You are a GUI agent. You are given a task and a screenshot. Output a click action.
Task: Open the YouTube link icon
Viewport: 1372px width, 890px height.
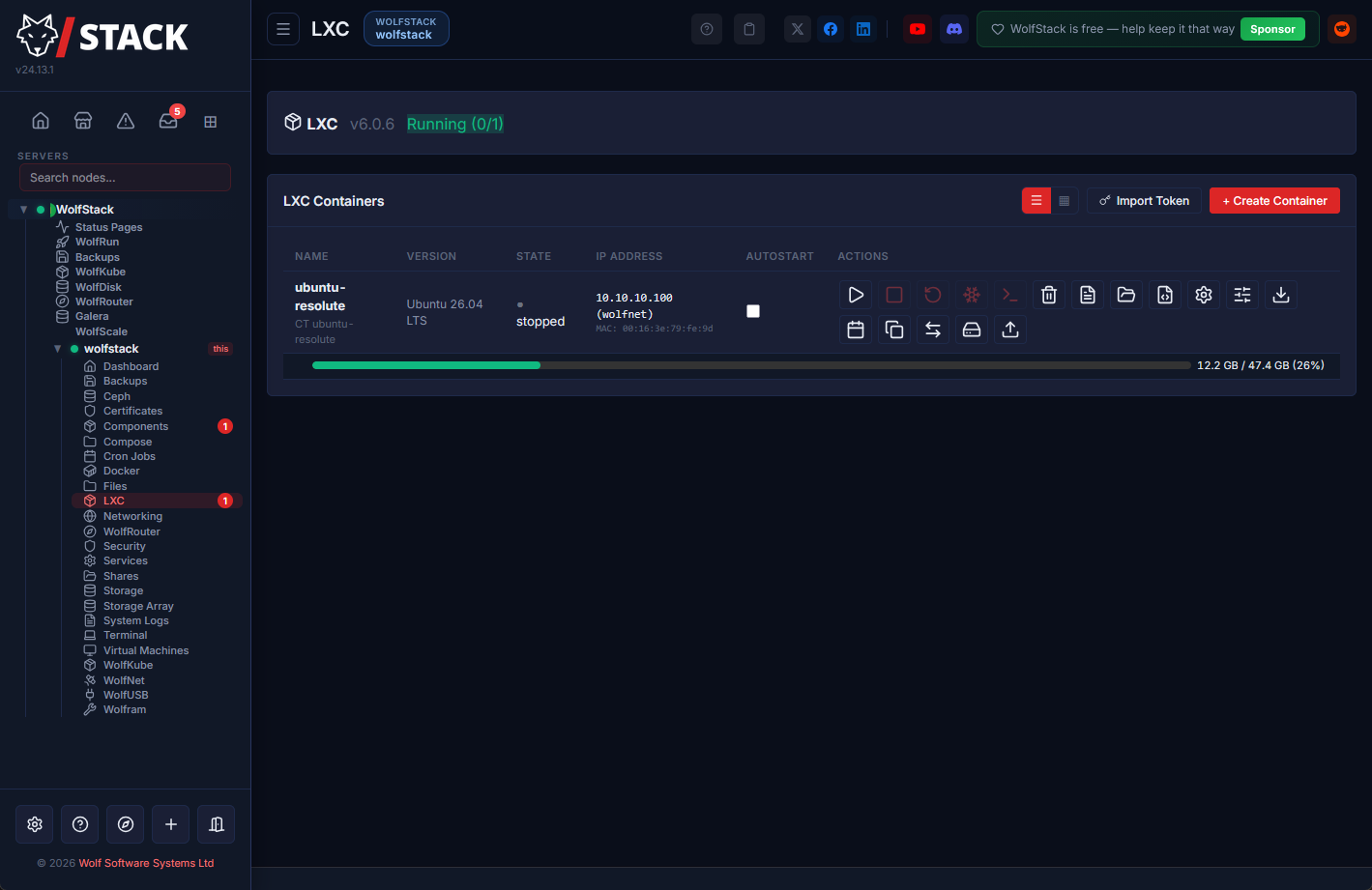coord(918,29)
